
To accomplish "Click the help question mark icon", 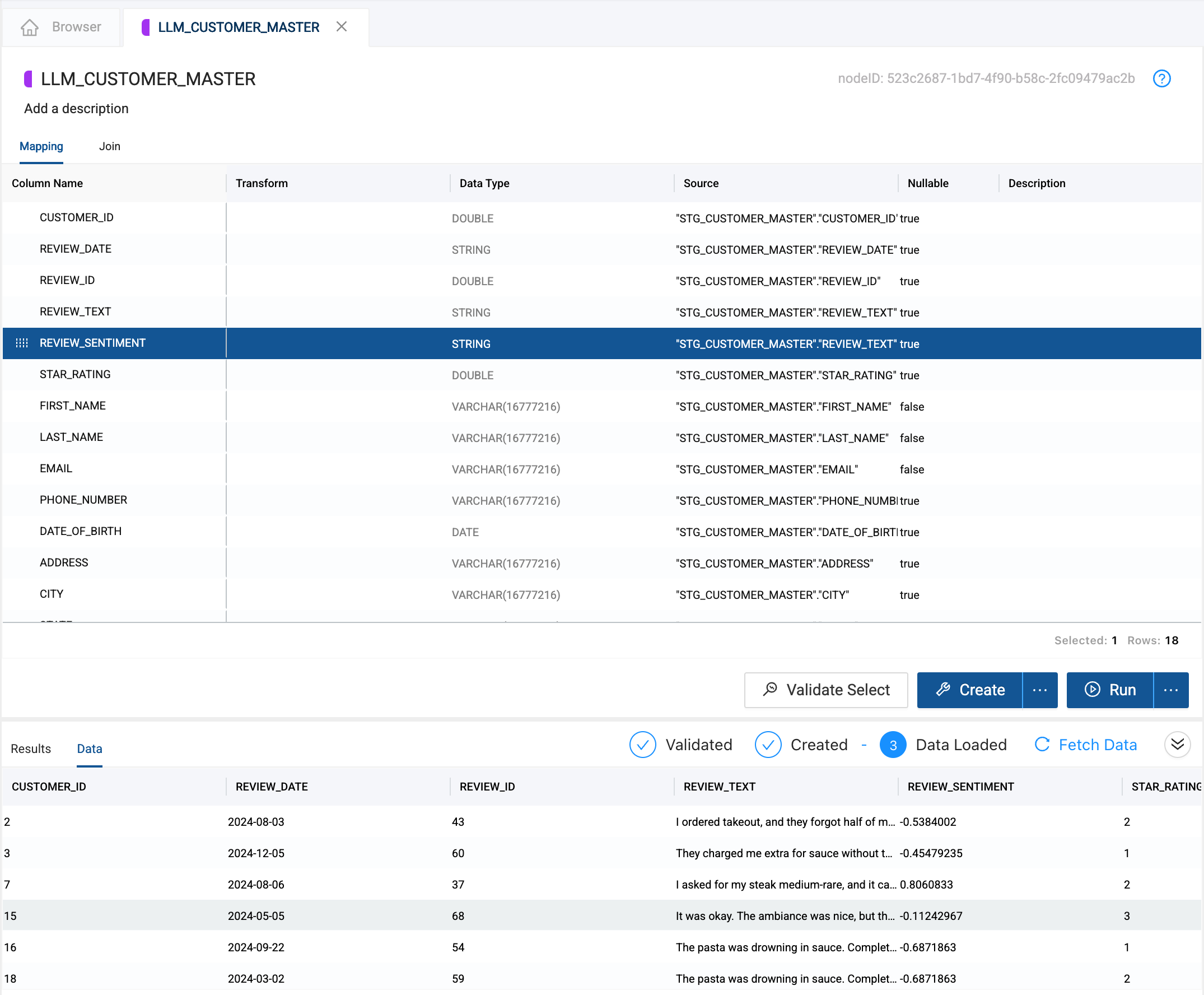I will click(x=1161, y=78).
